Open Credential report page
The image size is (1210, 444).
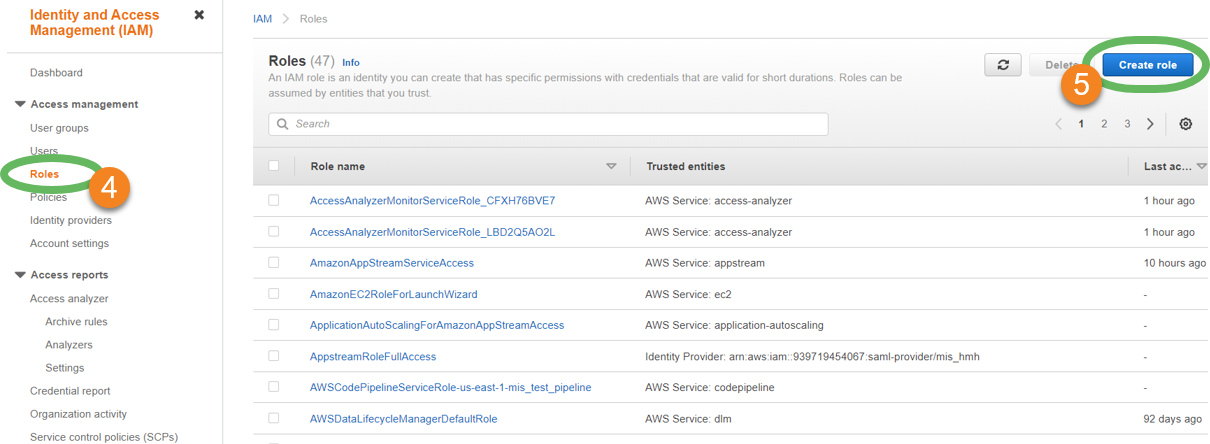coord(70,391)
